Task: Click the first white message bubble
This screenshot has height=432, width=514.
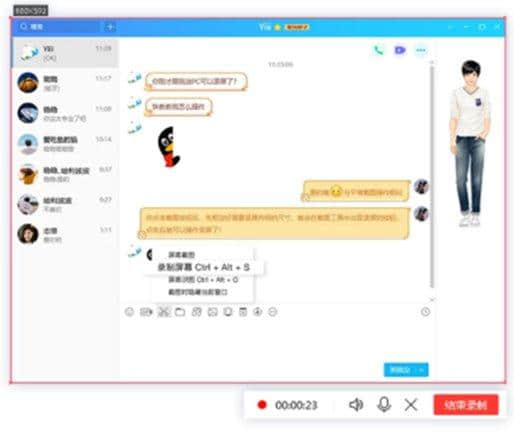Action: [x=196, y=81]
